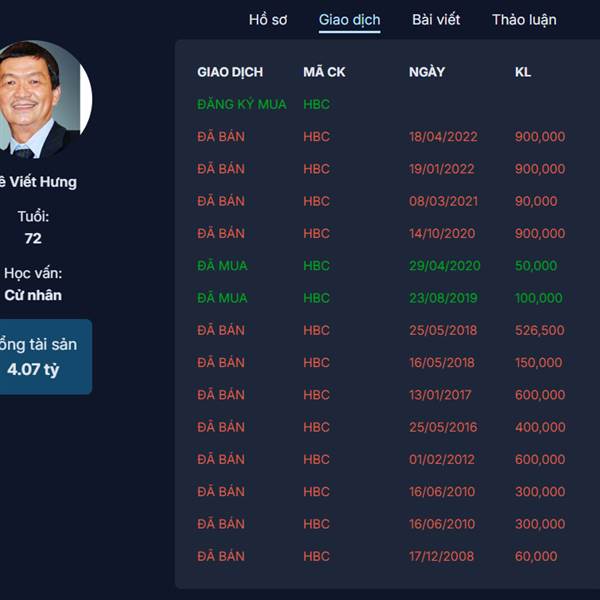Viewport: 600px width, 600px height.
Task: Click the volume 600,000 on 01/02/2012
Action: coord(540,459)
